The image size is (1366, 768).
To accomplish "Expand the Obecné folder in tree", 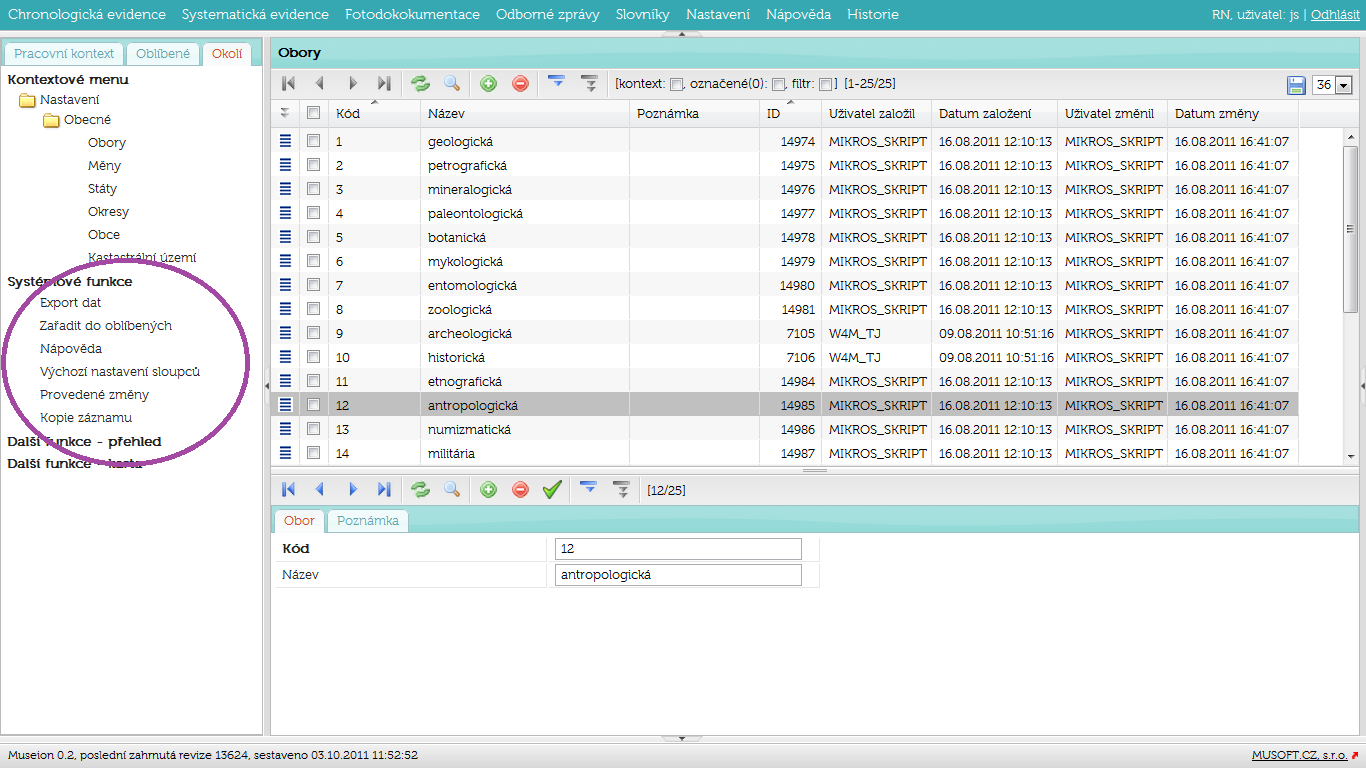I will coord(51,120).
